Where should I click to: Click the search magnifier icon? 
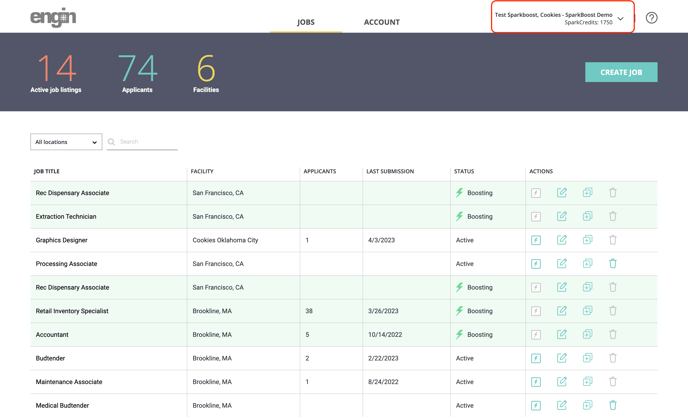[112, 142]
